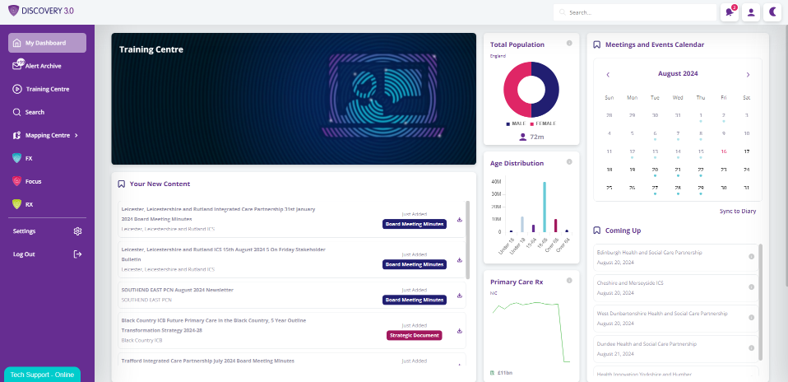
Task: Open RX shield icon in sidebar
Action: click(17, 205)
